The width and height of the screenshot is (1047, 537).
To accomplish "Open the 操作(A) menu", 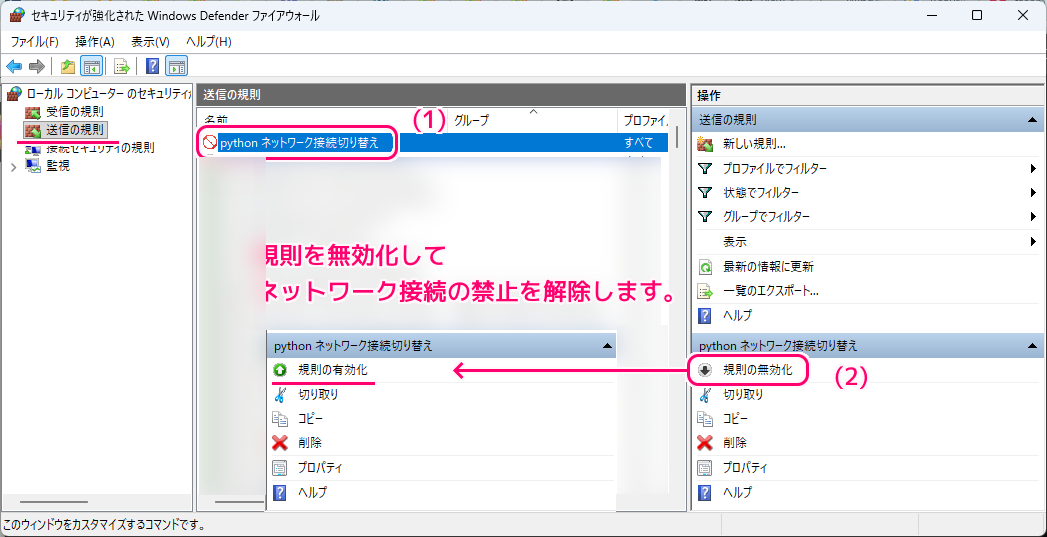I will [x=95, y=42].
